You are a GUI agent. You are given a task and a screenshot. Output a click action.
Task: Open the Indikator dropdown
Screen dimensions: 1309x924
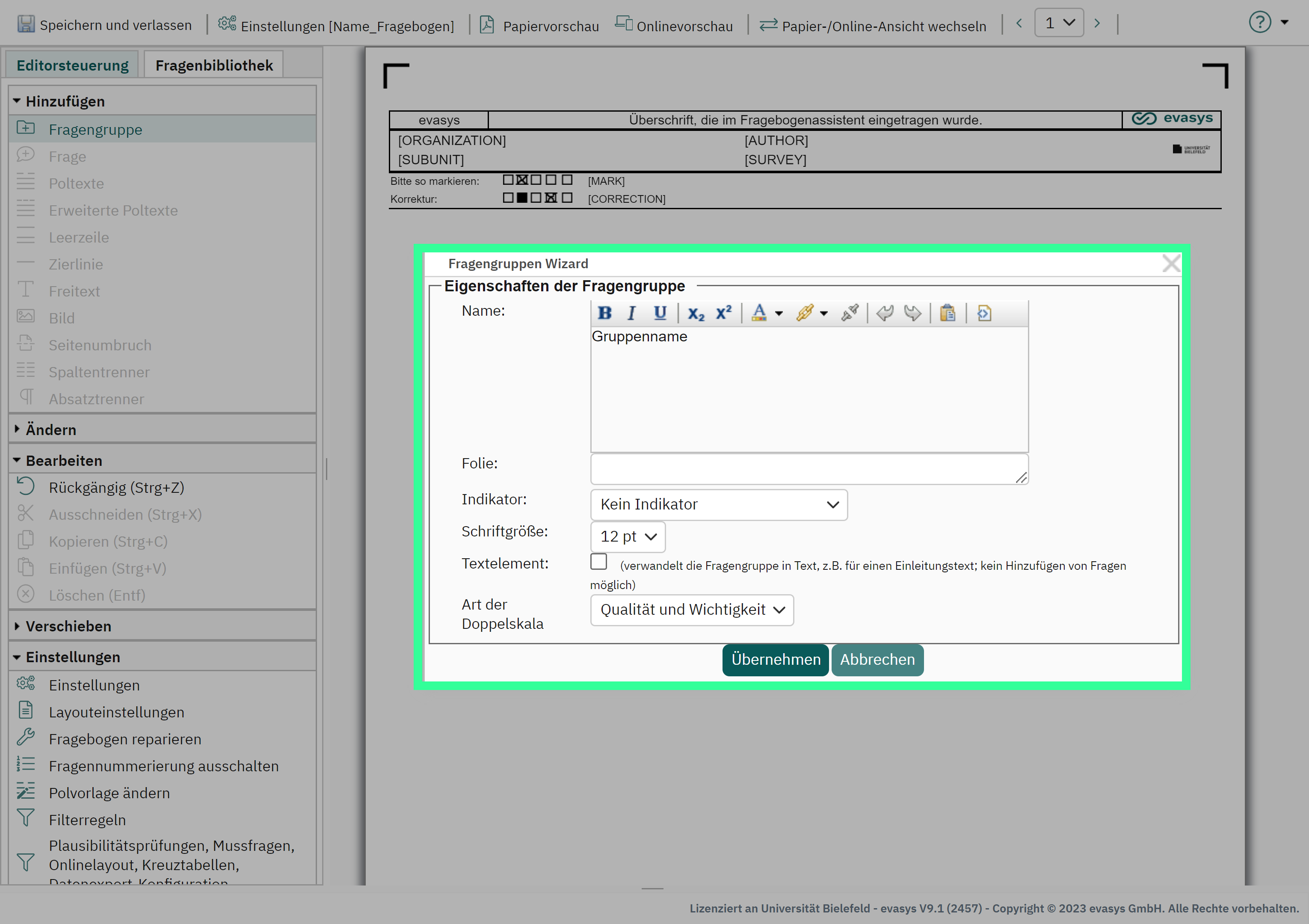pos(719,504)
